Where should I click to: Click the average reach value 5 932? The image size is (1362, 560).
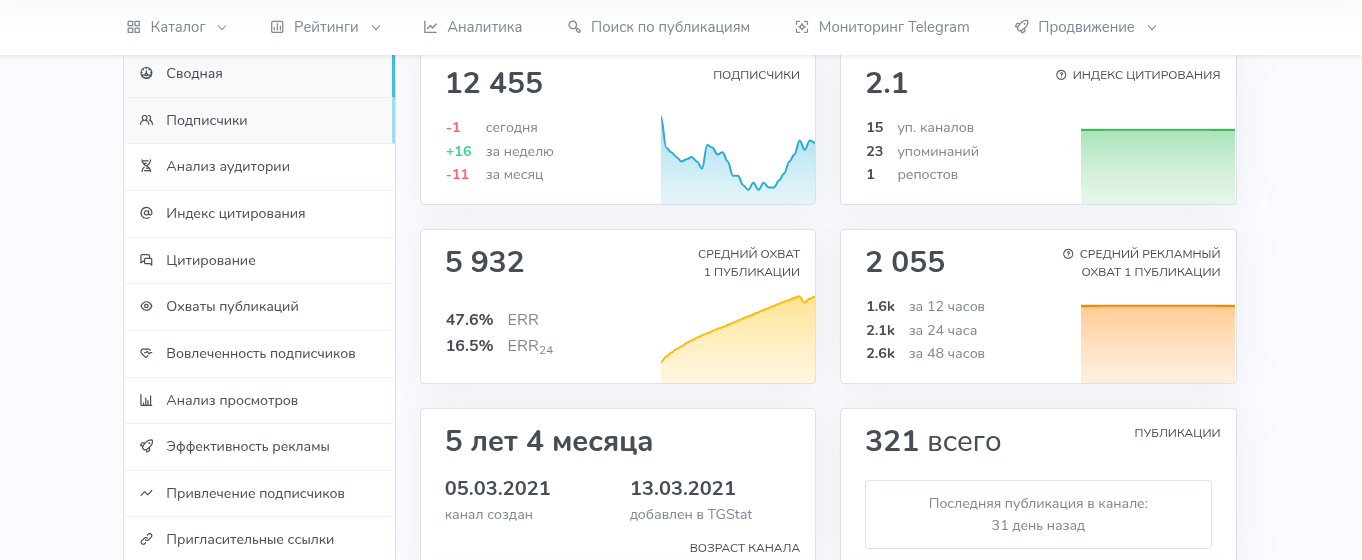485,262
